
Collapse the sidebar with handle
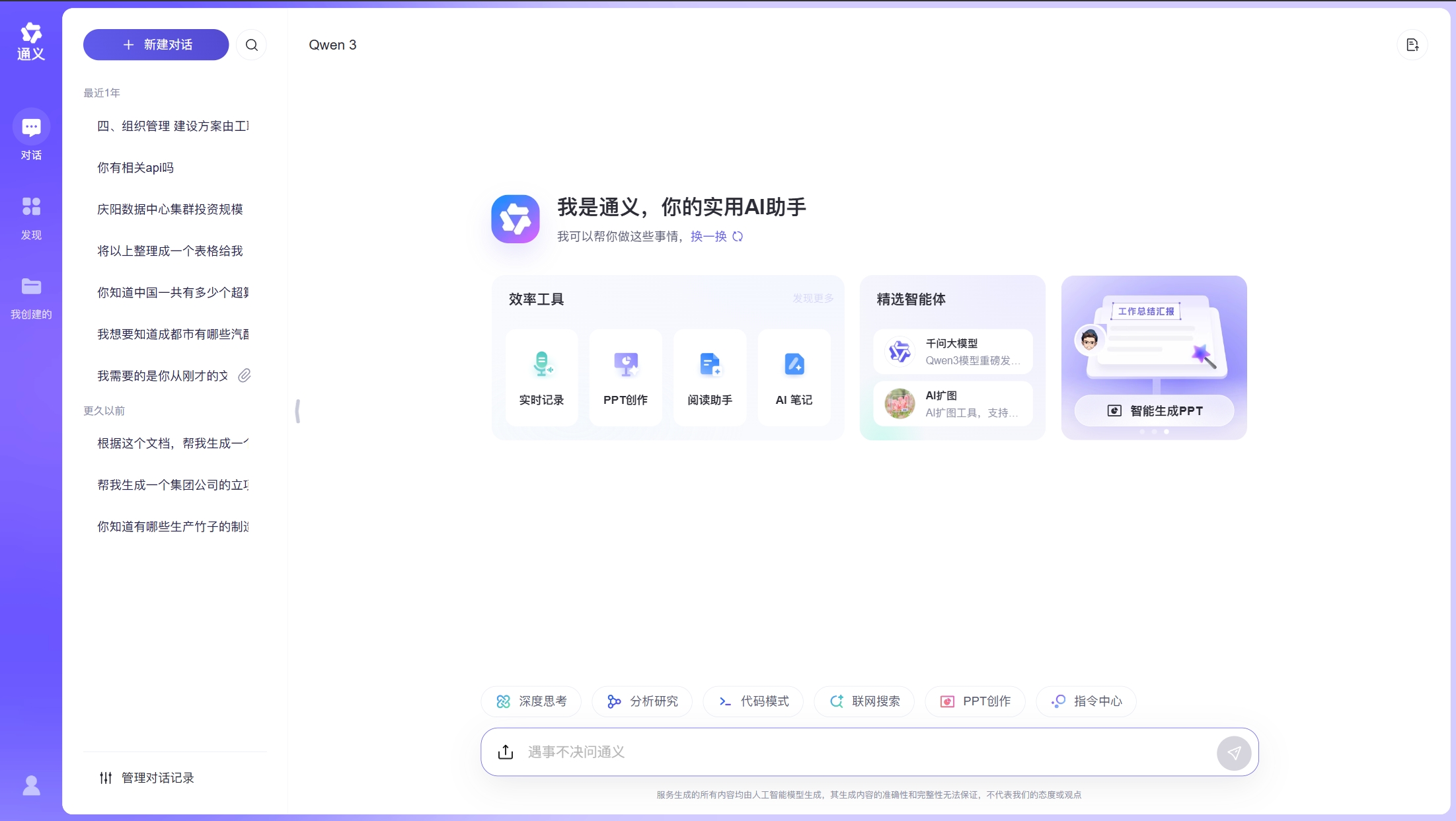[x=297, y=411]
